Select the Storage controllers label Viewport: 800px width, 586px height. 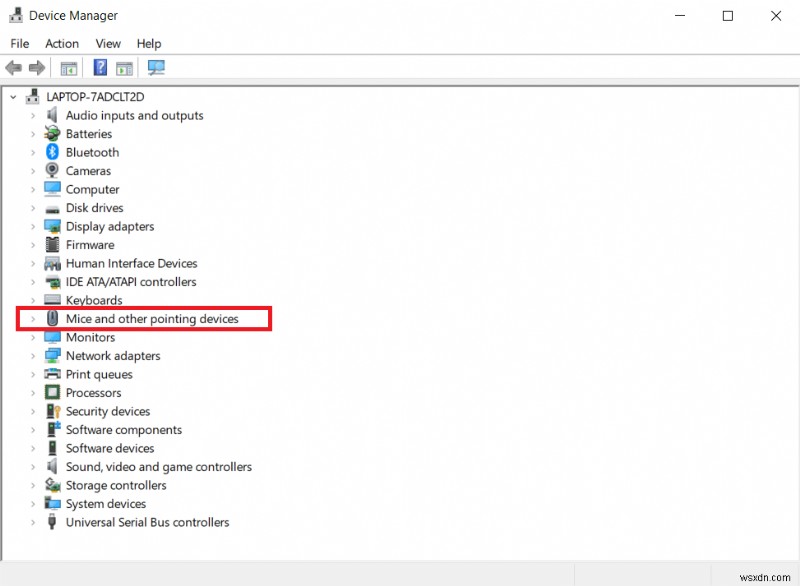pos(116,485)
